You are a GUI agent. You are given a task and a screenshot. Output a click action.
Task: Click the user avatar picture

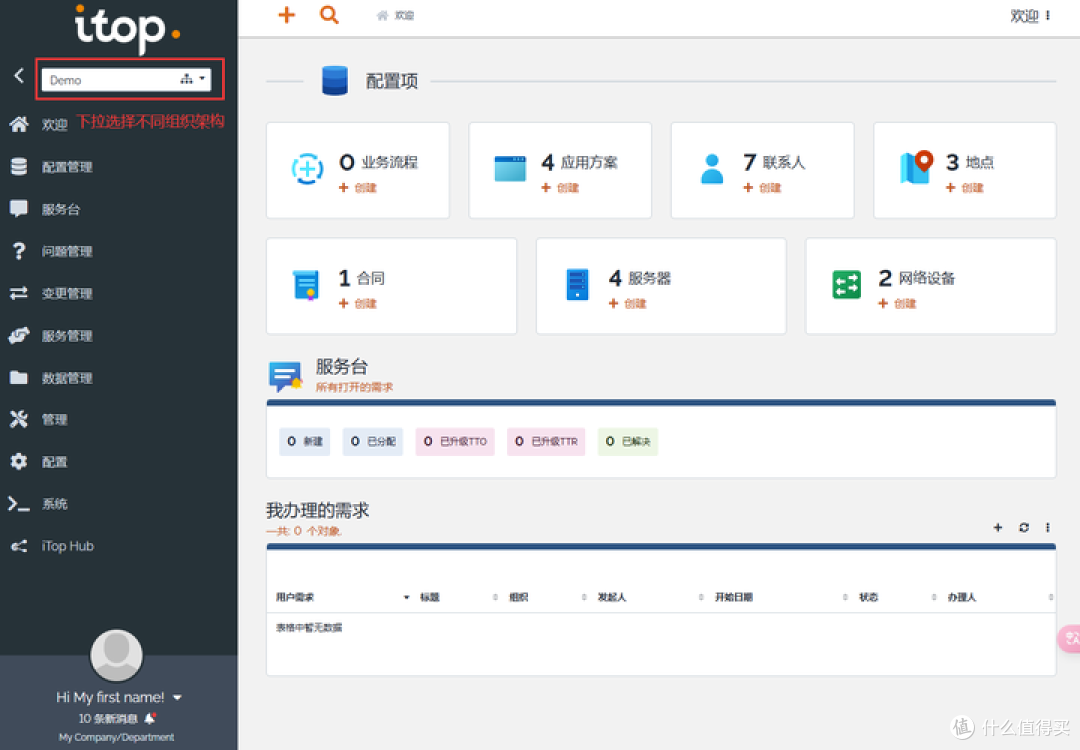(x=116, y=655)
